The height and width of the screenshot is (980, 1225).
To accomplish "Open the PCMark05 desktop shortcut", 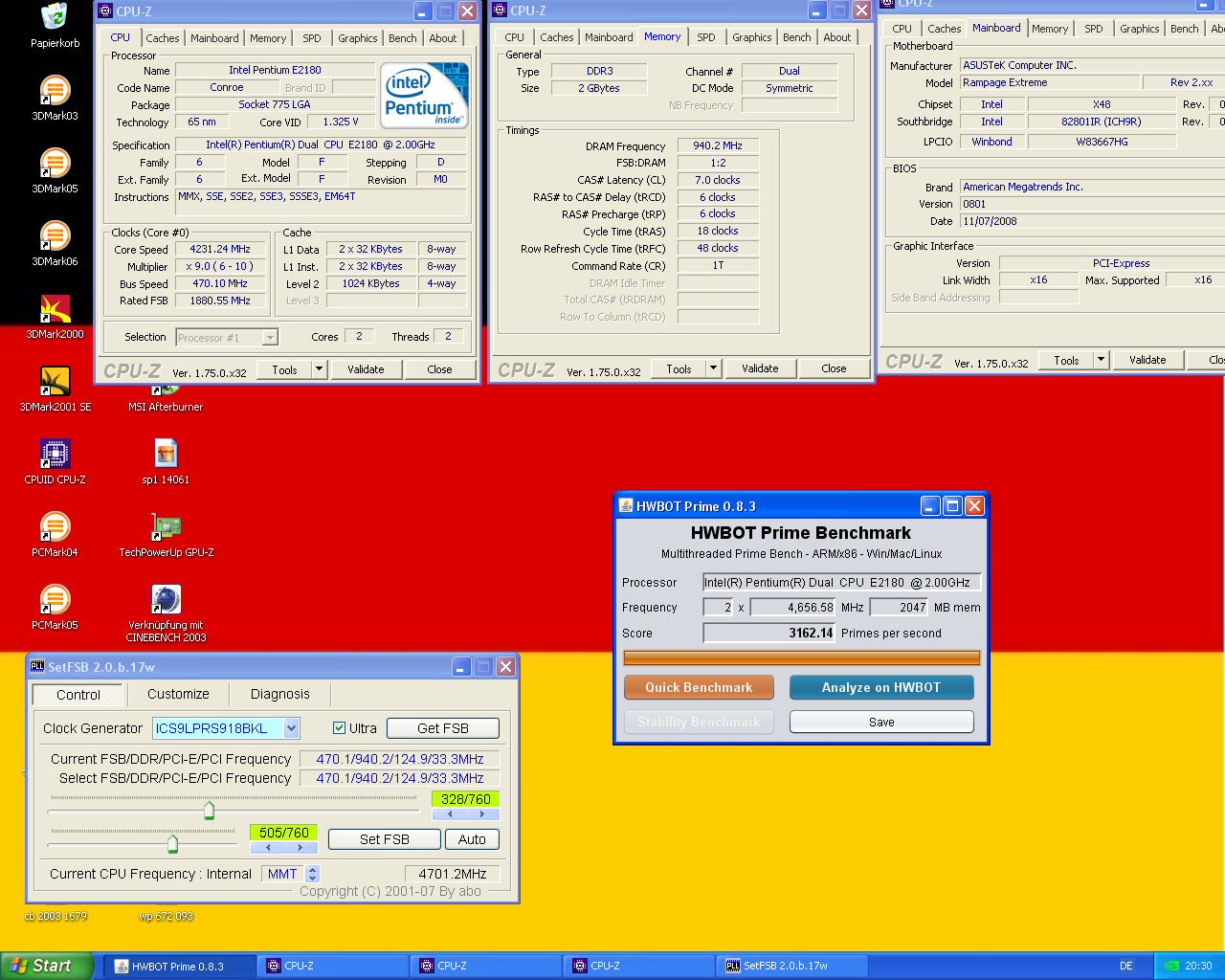I will point(55,600).
